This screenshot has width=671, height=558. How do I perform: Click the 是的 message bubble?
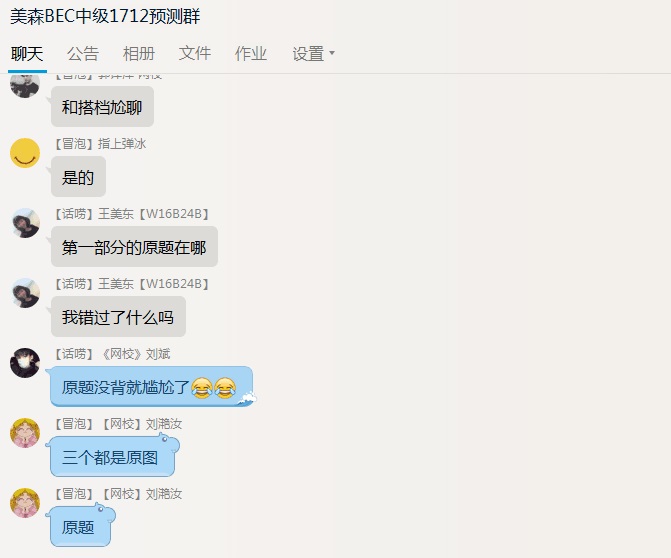[78, 177]
